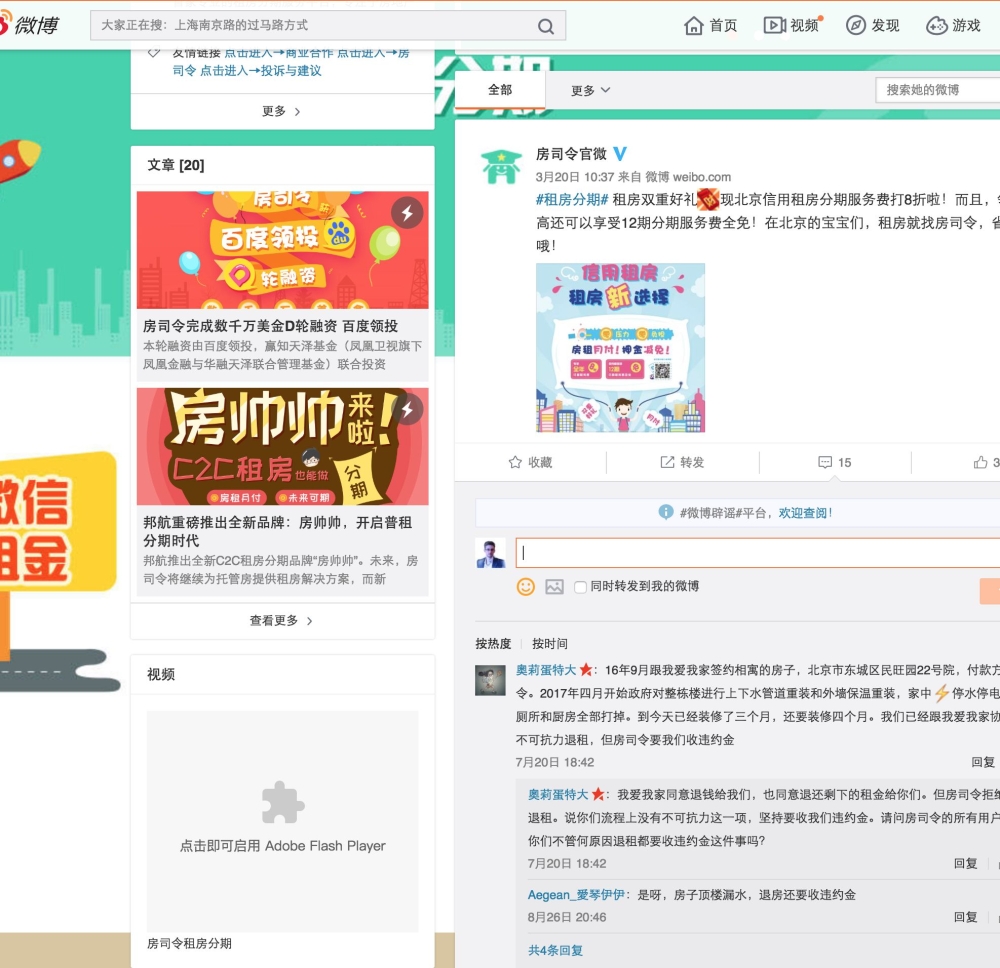Open the #租房分期# hashtag link
This screenshot has width=1000, height=968.
click(x=572, y=200)
